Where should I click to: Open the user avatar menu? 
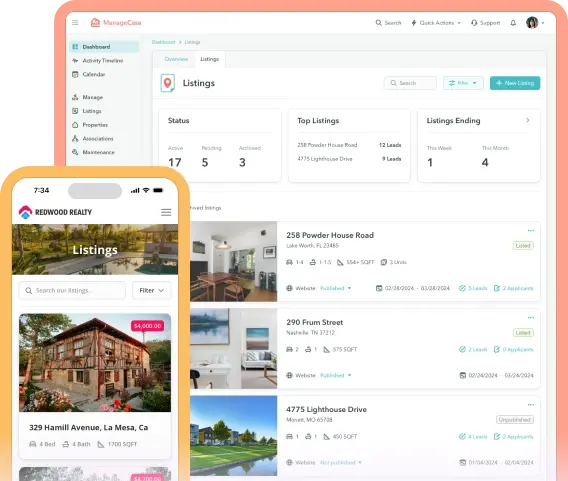click(x=535, y=22)
